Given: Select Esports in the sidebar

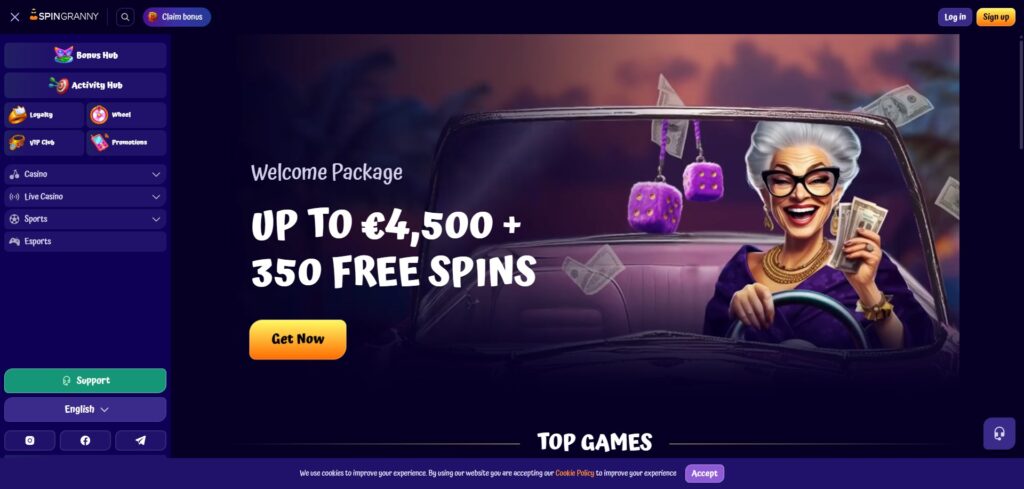Looking at the screenshot, I should (x=85, y=242).
